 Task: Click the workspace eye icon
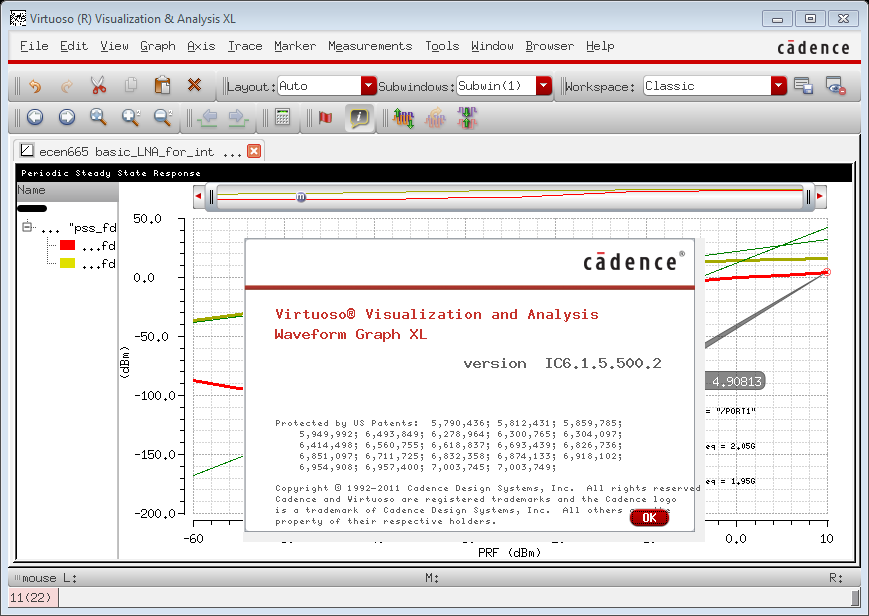pyautogui.click(x=835, y=86)
